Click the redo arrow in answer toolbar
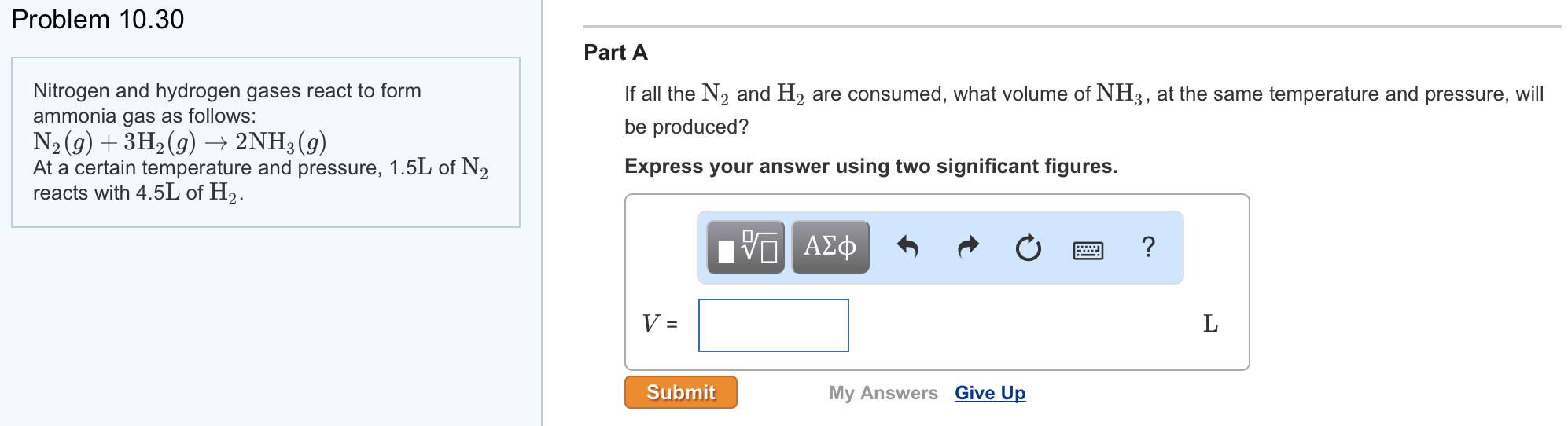The width and height of the screenshot is (1568, 426). 968,248
